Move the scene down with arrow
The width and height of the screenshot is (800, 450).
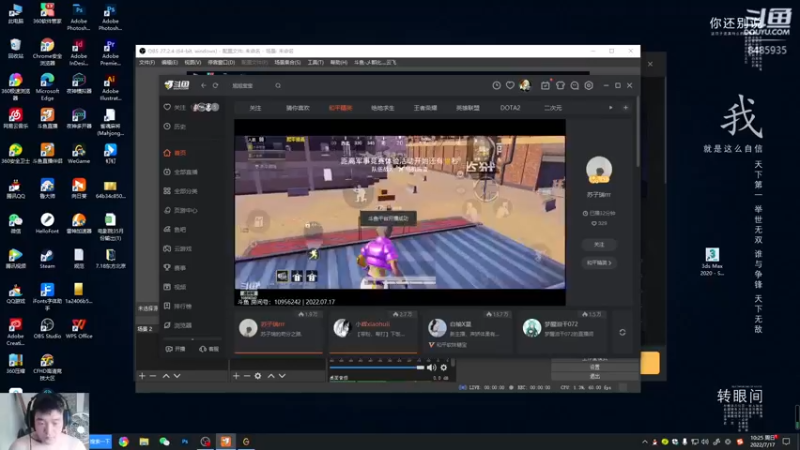[177, 376]
